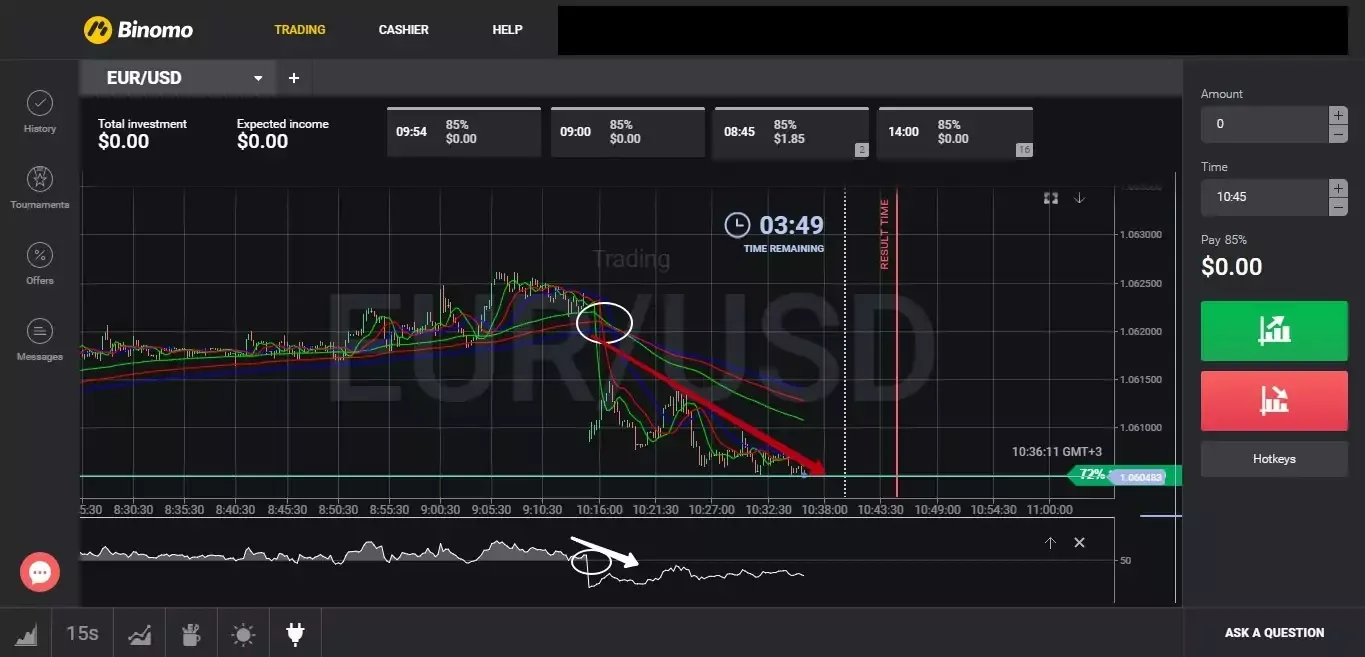Select the 09:54 trade card
Viewport: 1365px width, 657px height.
(x=465, y=132)
